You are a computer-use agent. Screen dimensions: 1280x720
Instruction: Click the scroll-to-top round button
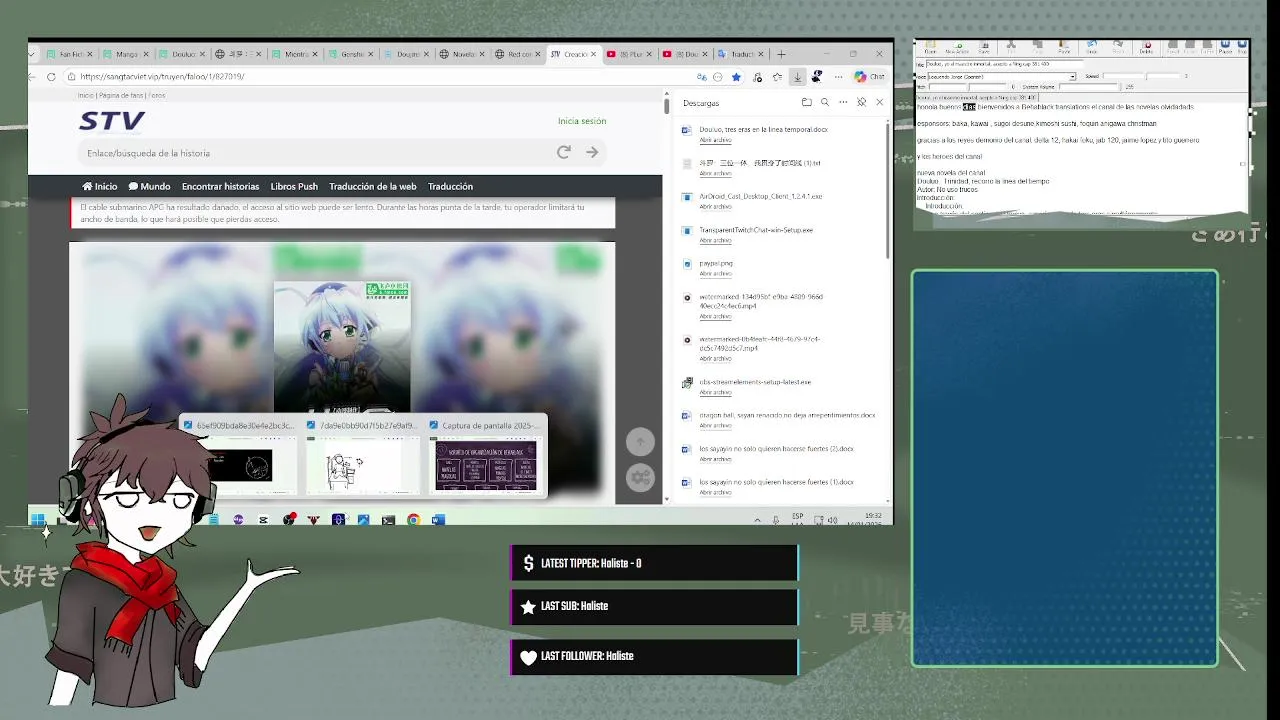click(640, 441)
